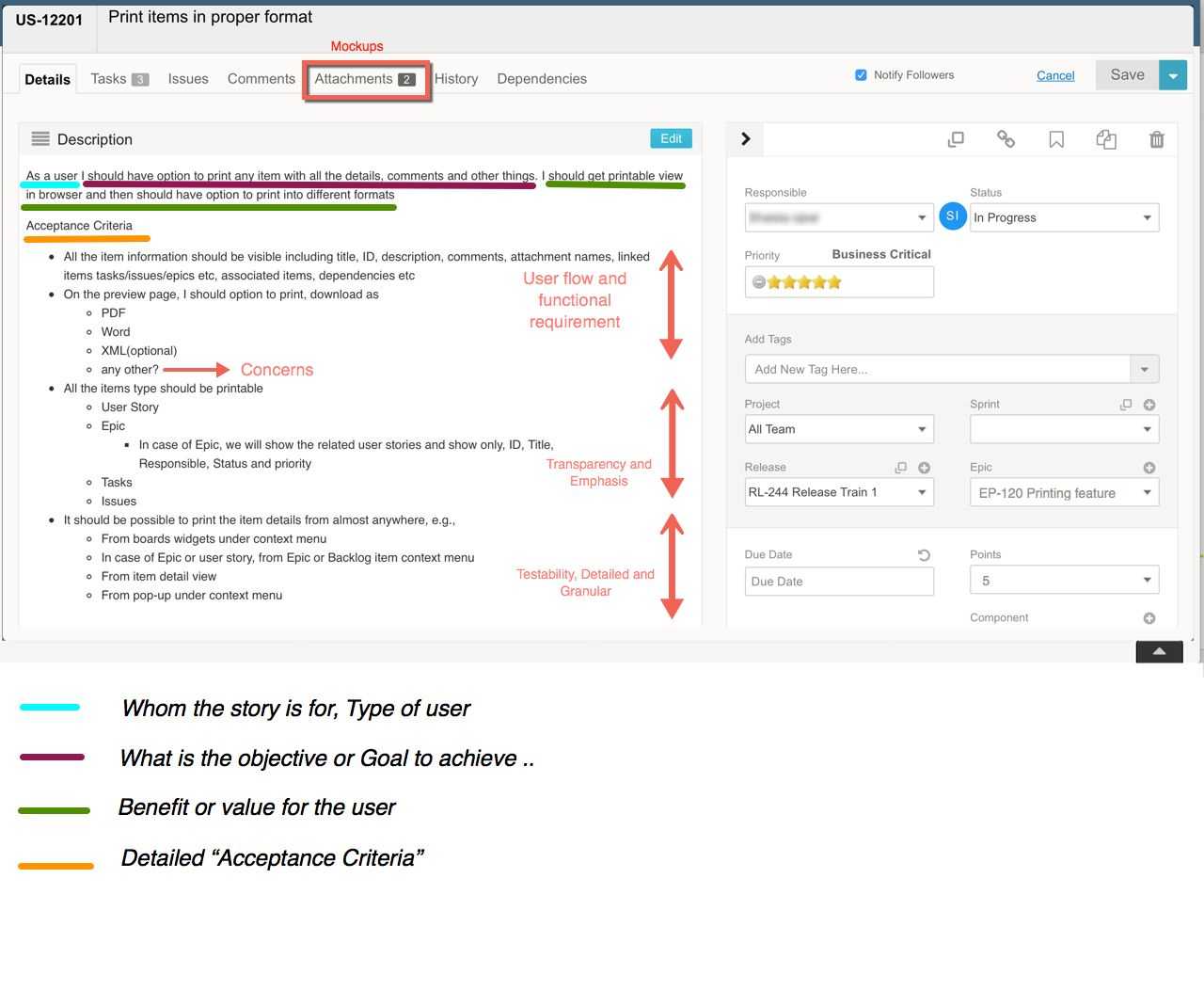Switch to the Issues tab
The image size is (1204, 990).
[x=188, y=79]
